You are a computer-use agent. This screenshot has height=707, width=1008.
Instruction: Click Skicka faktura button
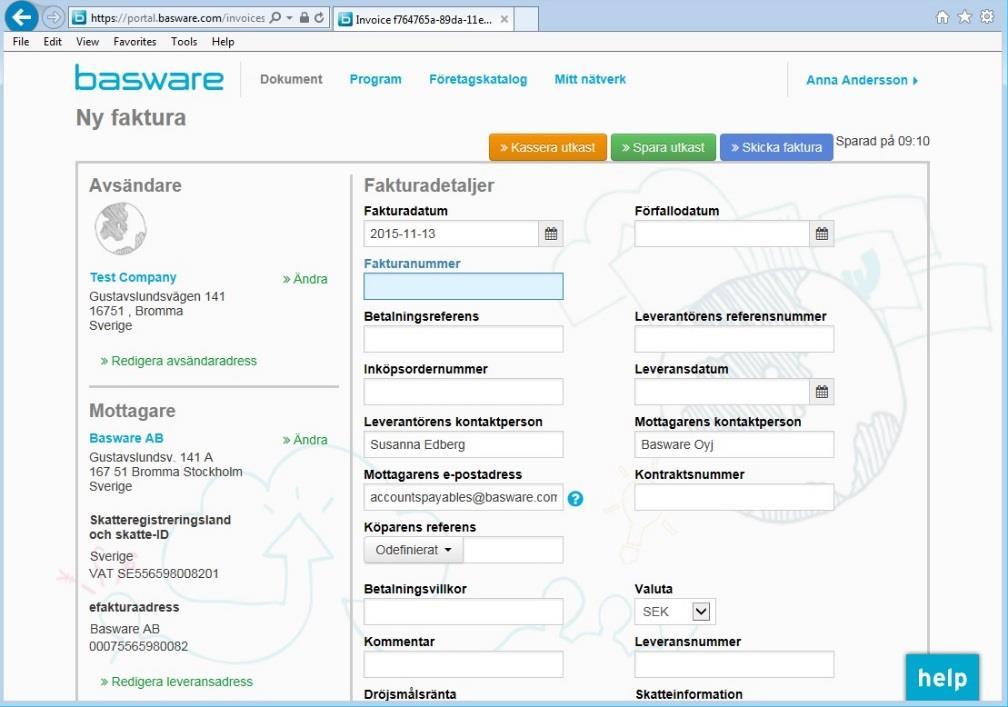[x=777, y=147]
